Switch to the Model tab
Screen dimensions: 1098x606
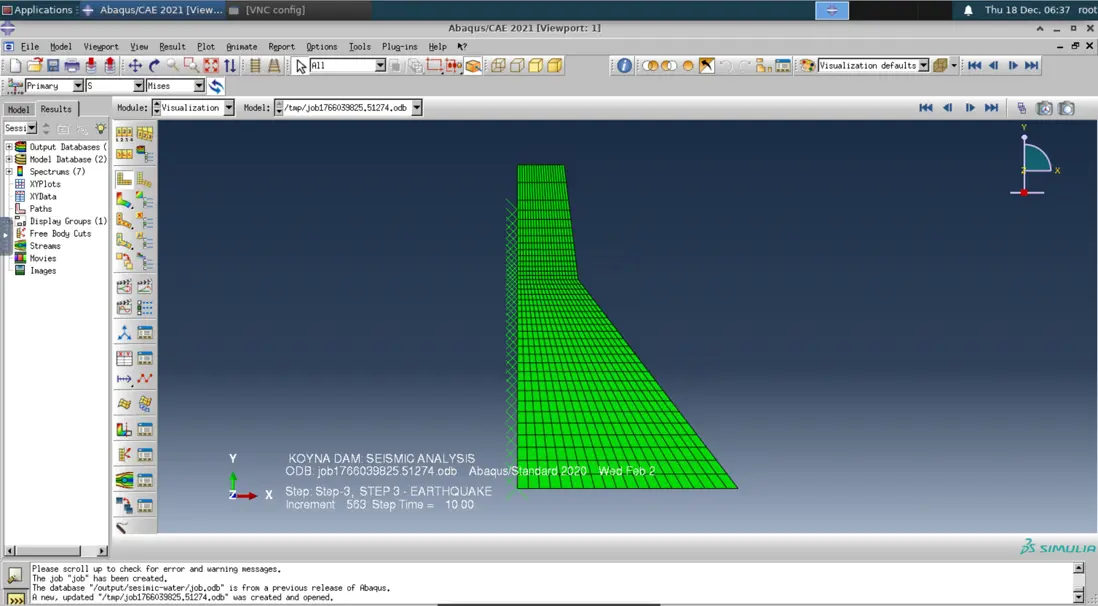click(x=18, y=109)
